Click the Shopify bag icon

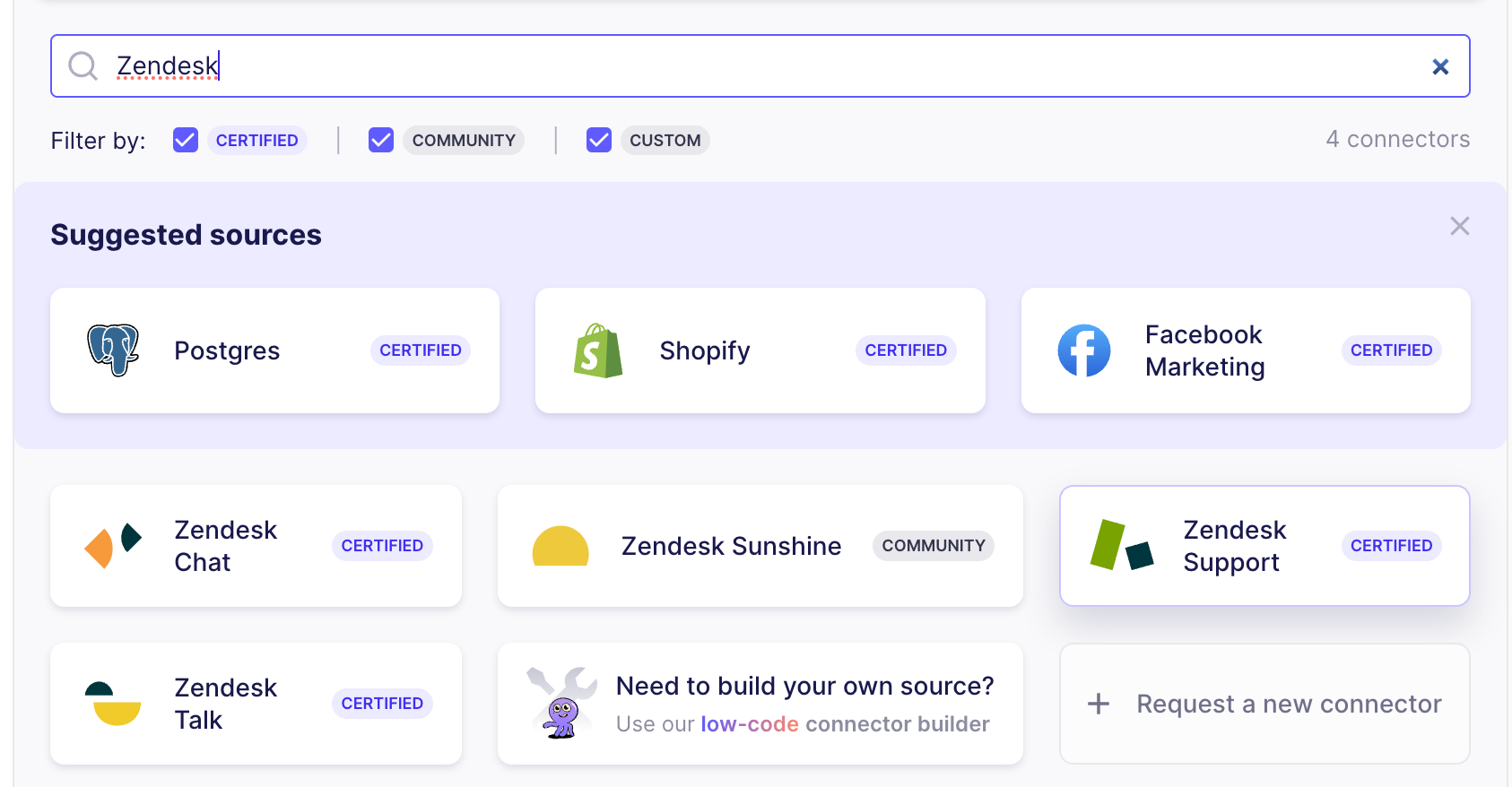598,350
